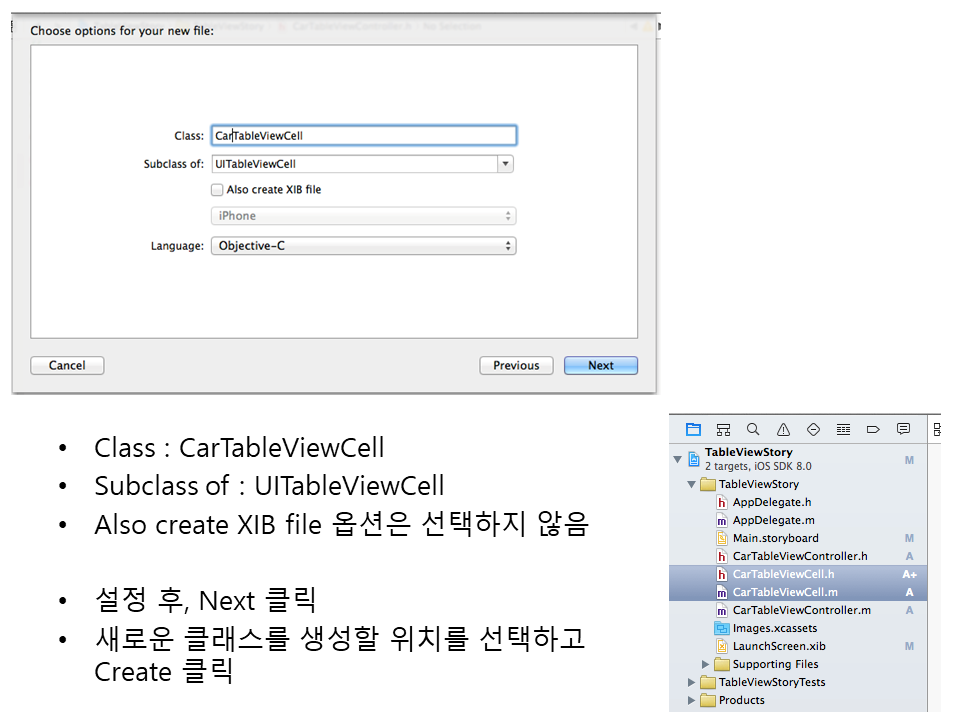Expand the Supporting Files folder
Viewport: 960px width, 720px height.
(x=705, y=664)
